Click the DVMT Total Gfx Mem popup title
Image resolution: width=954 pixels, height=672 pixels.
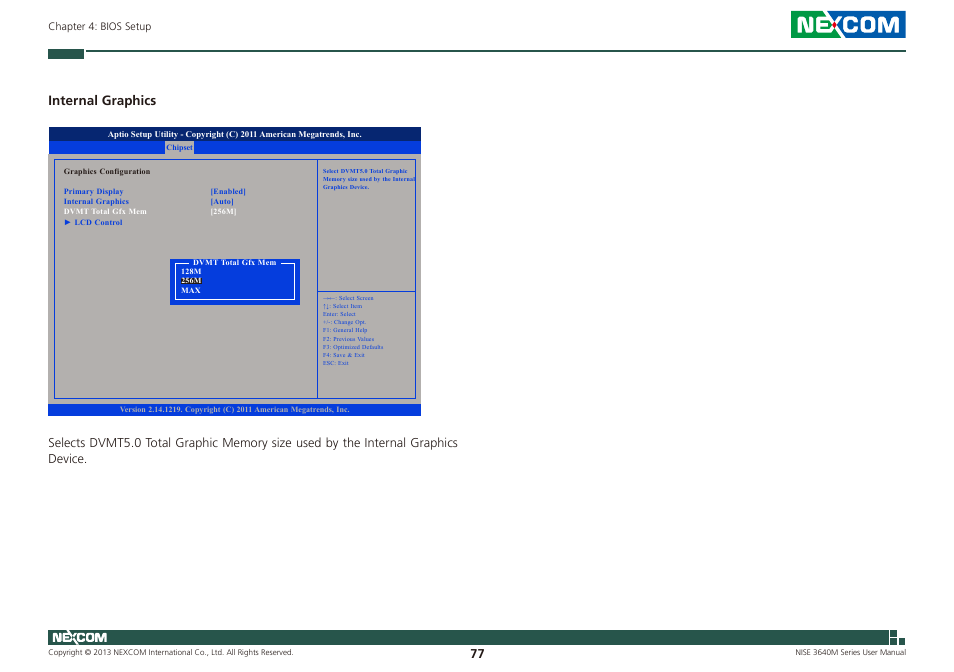235,263
